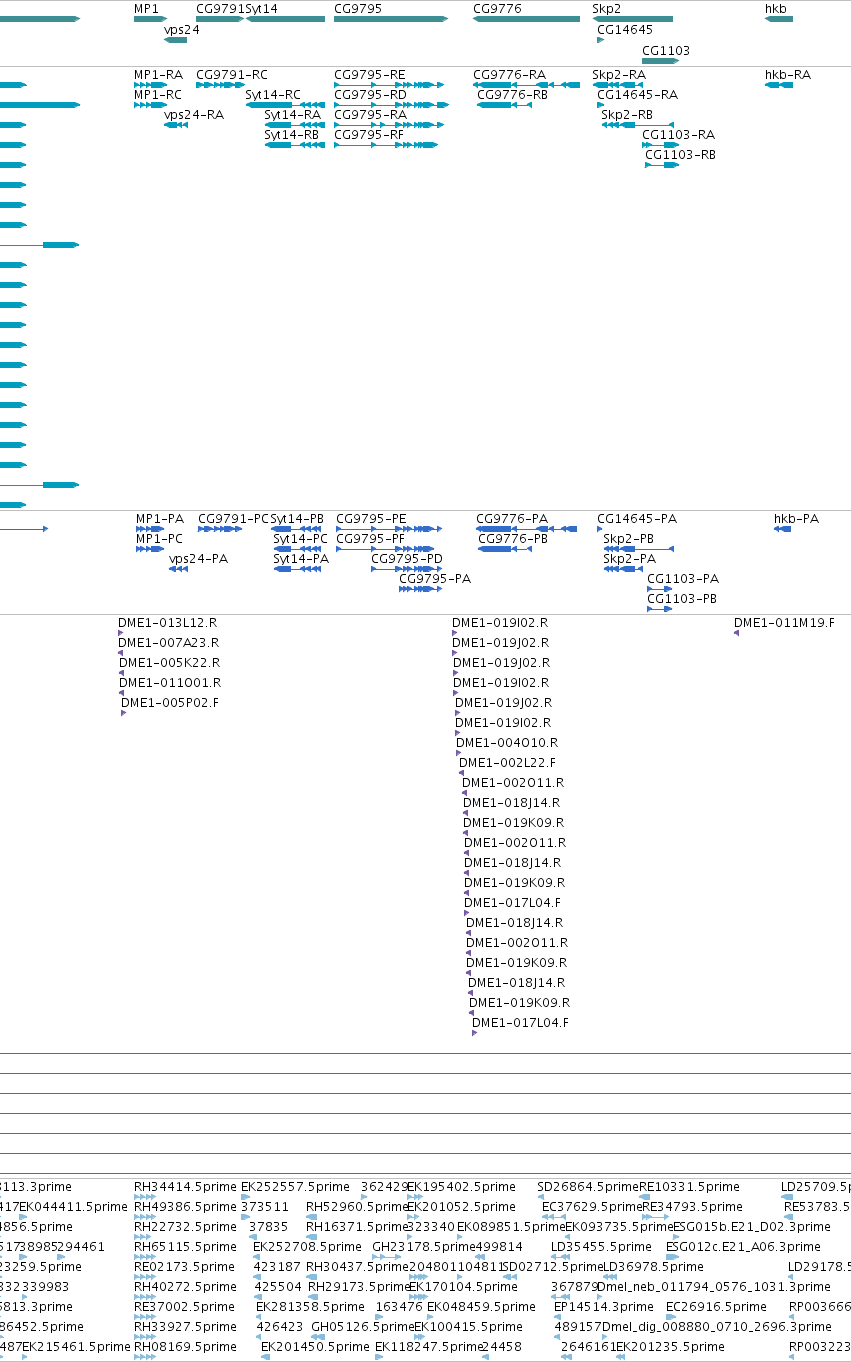Select the CG9795-PD protein label

407,558
